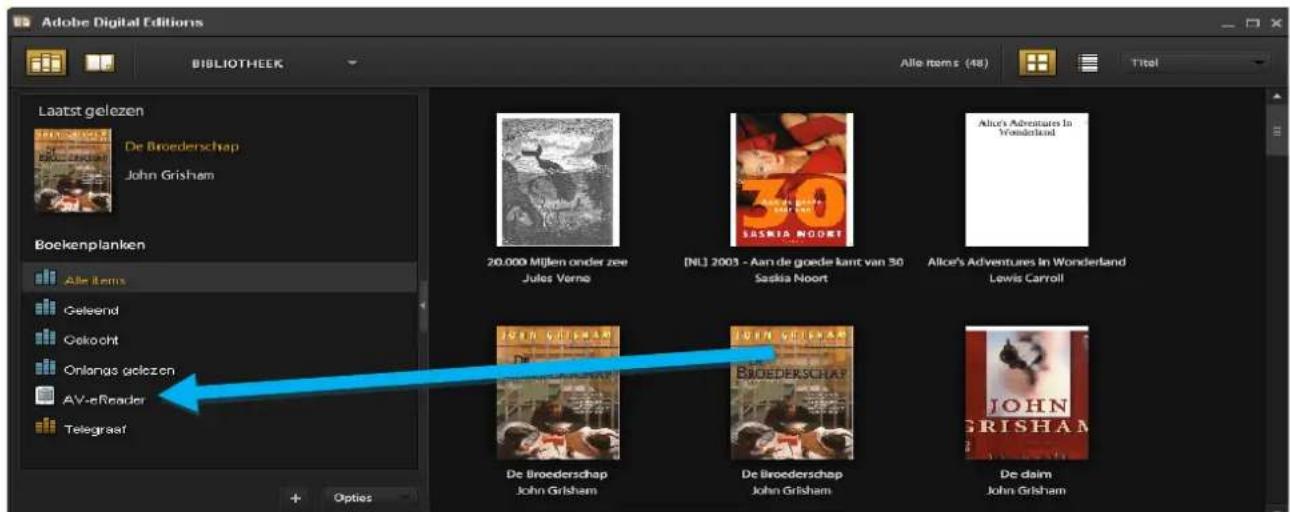
Task: Click the Telegraaf shelf icon
Action: pyautogui.click(x=44, y=429)
